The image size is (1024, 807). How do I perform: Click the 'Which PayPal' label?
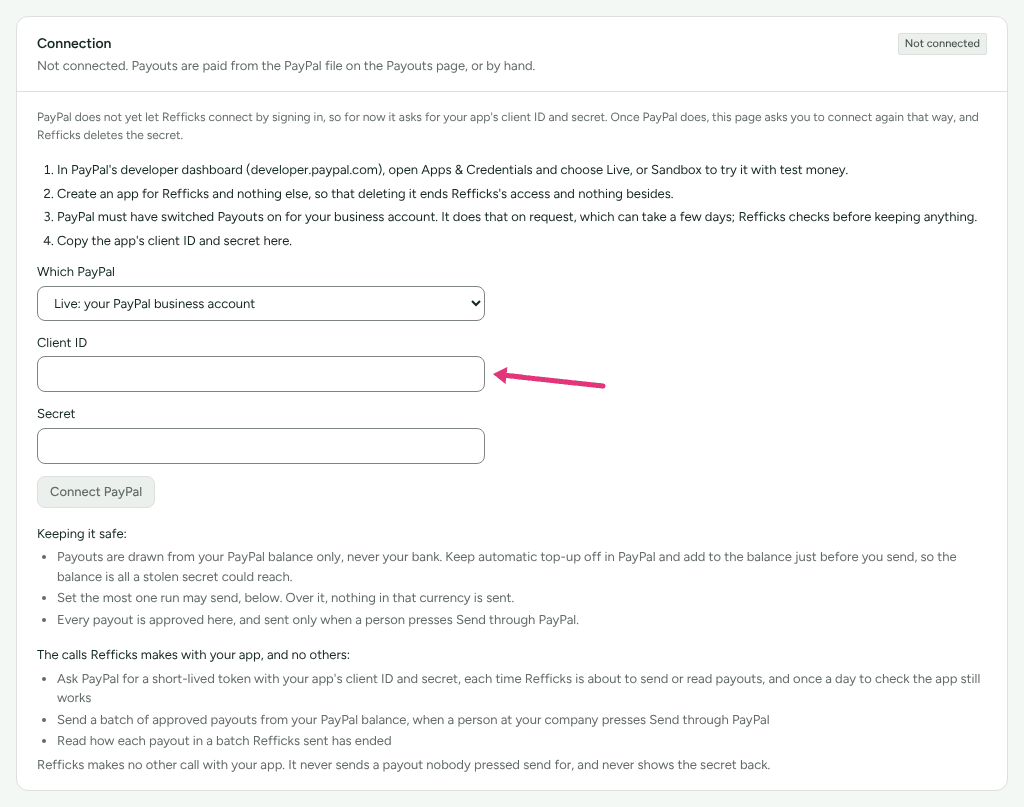[76, 272]
